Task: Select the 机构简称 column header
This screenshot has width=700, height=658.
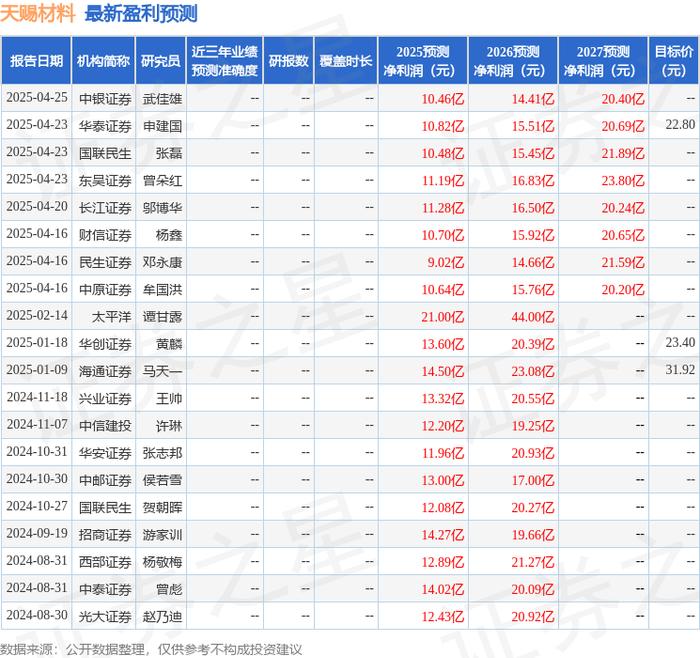Action: coord(103,61)
